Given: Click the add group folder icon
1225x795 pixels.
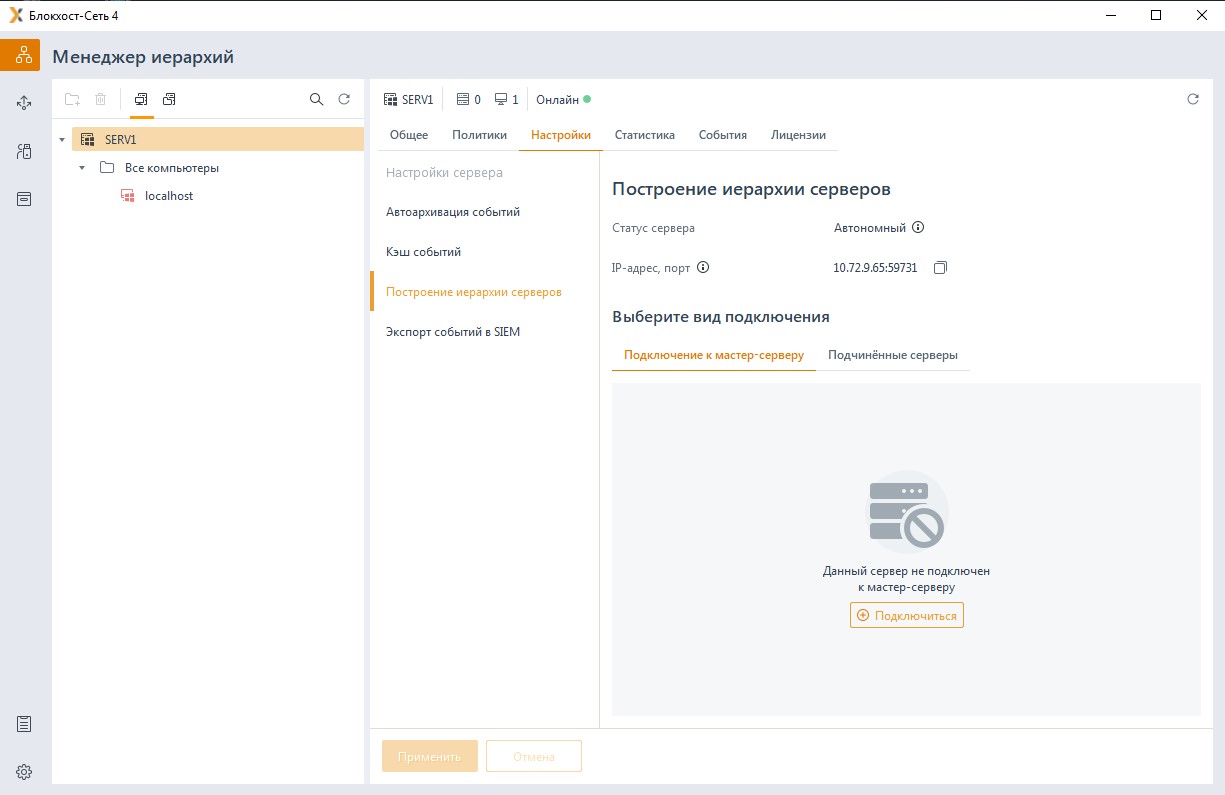Looking at the screenshot, I should [72, 99].
